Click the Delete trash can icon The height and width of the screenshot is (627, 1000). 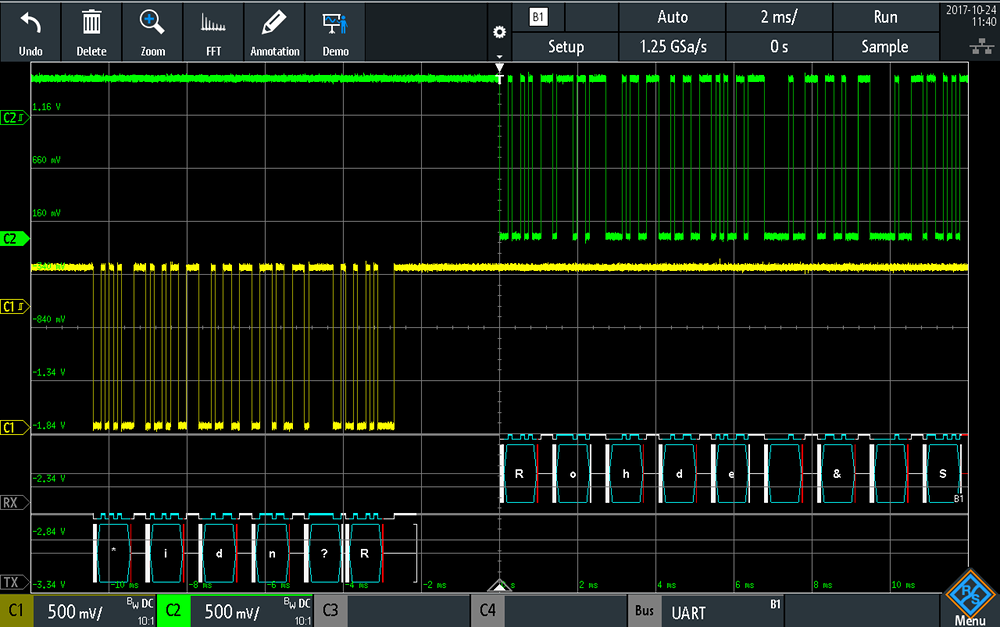tap(91, 31)
